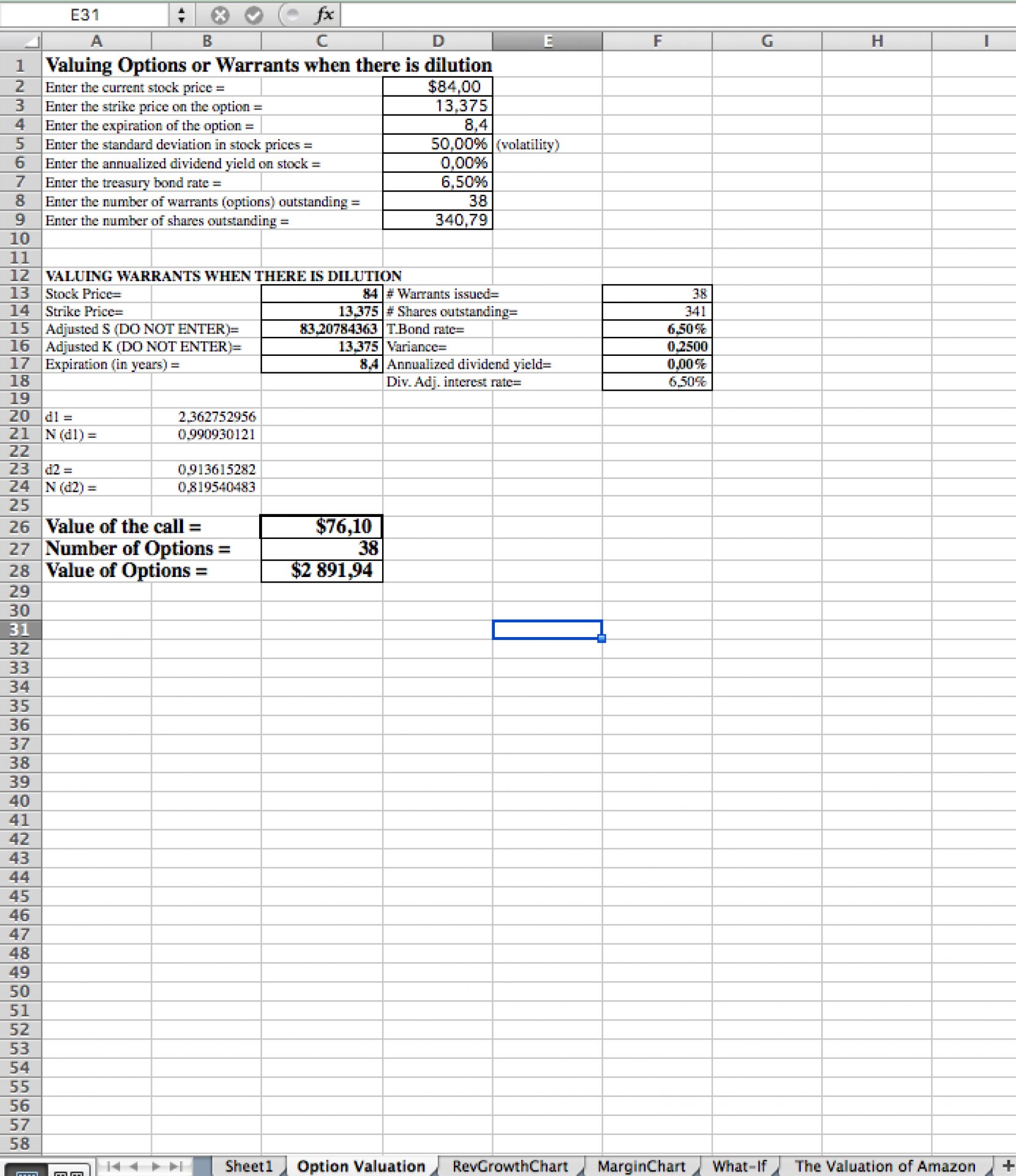Click expiration cell 8,4 in row 4
Viewport: 1016px width, 1176px height.
437,124
